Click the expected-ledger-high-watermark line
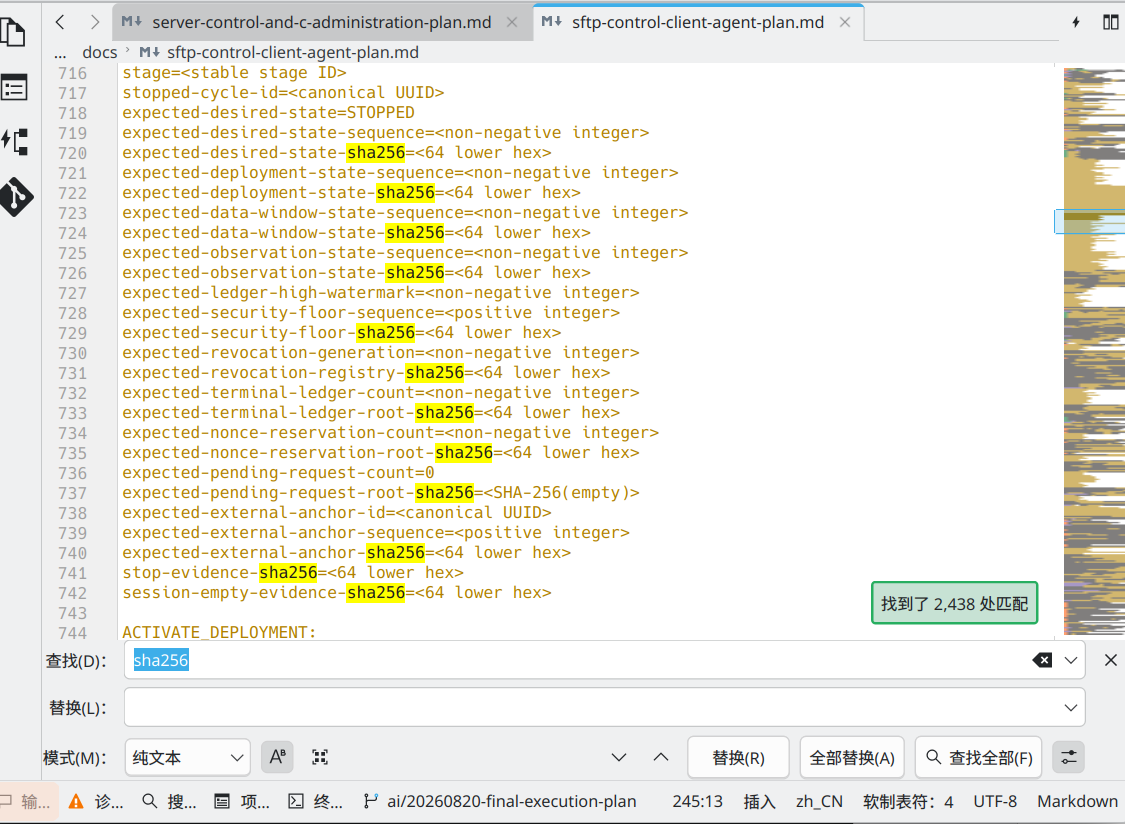 pos(380,292)
